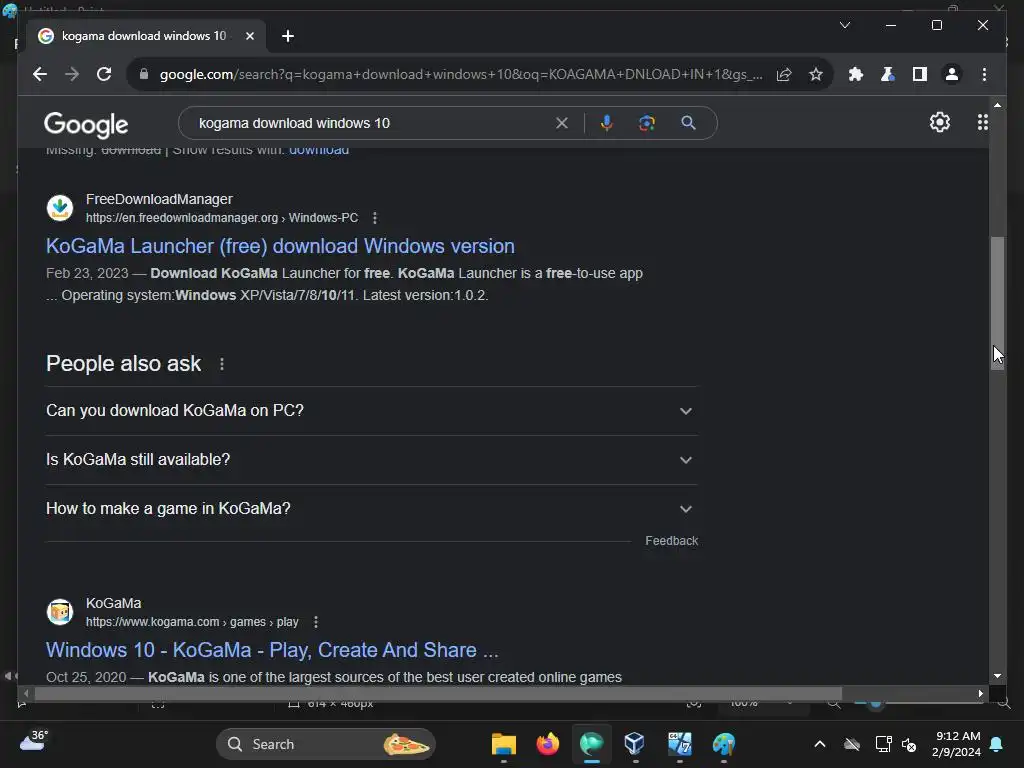Click the KoGaMa site favicon
This screenshot has height=768, width=1024.
click(60, 612)
